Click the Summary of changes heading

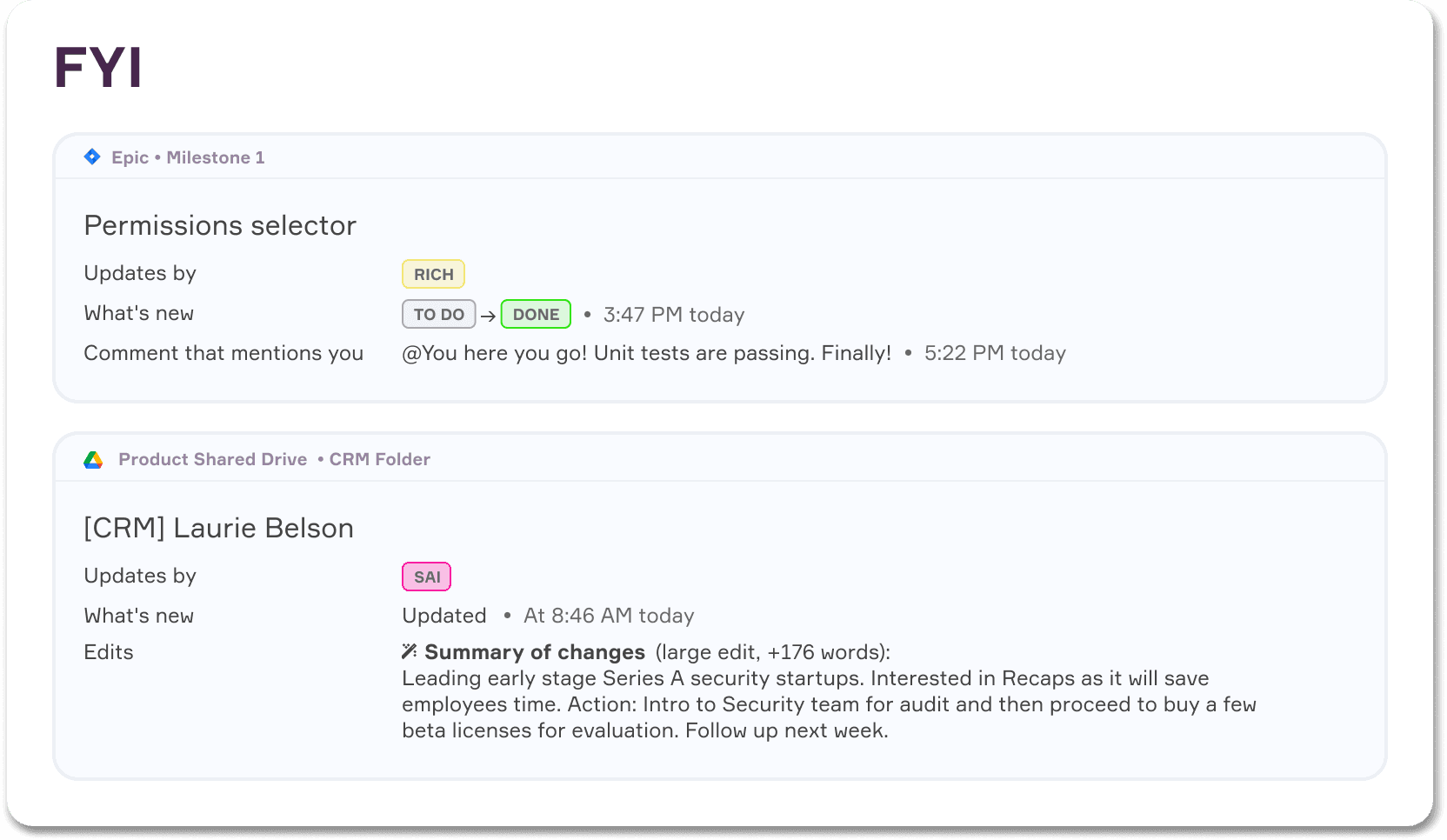534,652
